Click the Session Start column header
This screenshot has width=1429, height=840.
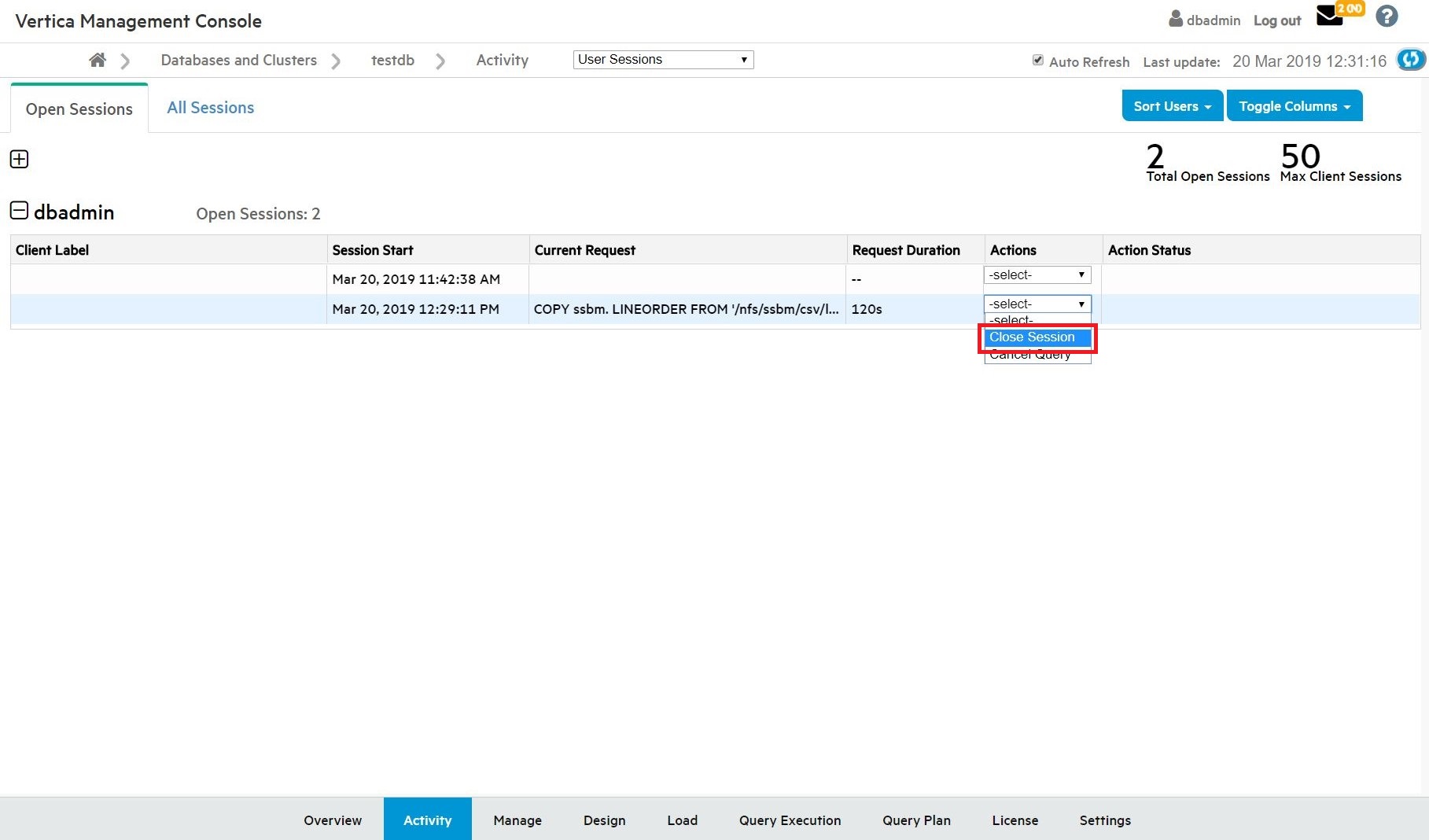(373, 250)
